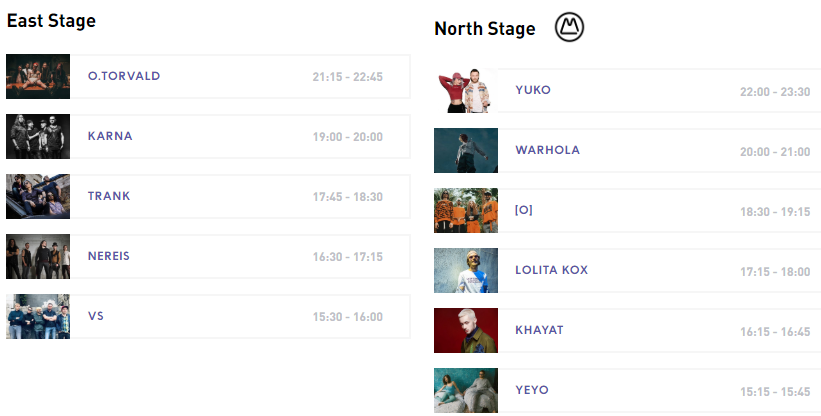
Task: Open the LOLITA KOX artist image
Action: pyautogui.click(x=466, y=271)
